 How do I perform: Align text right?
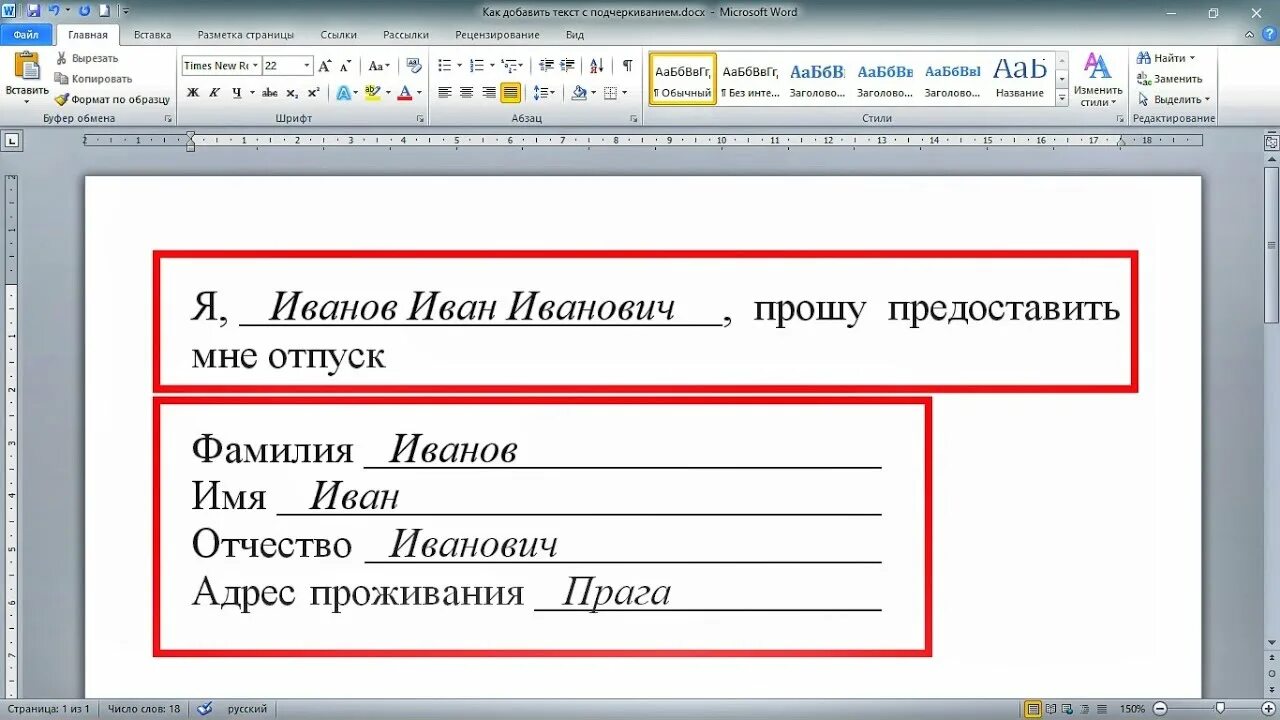coord(489,93)
